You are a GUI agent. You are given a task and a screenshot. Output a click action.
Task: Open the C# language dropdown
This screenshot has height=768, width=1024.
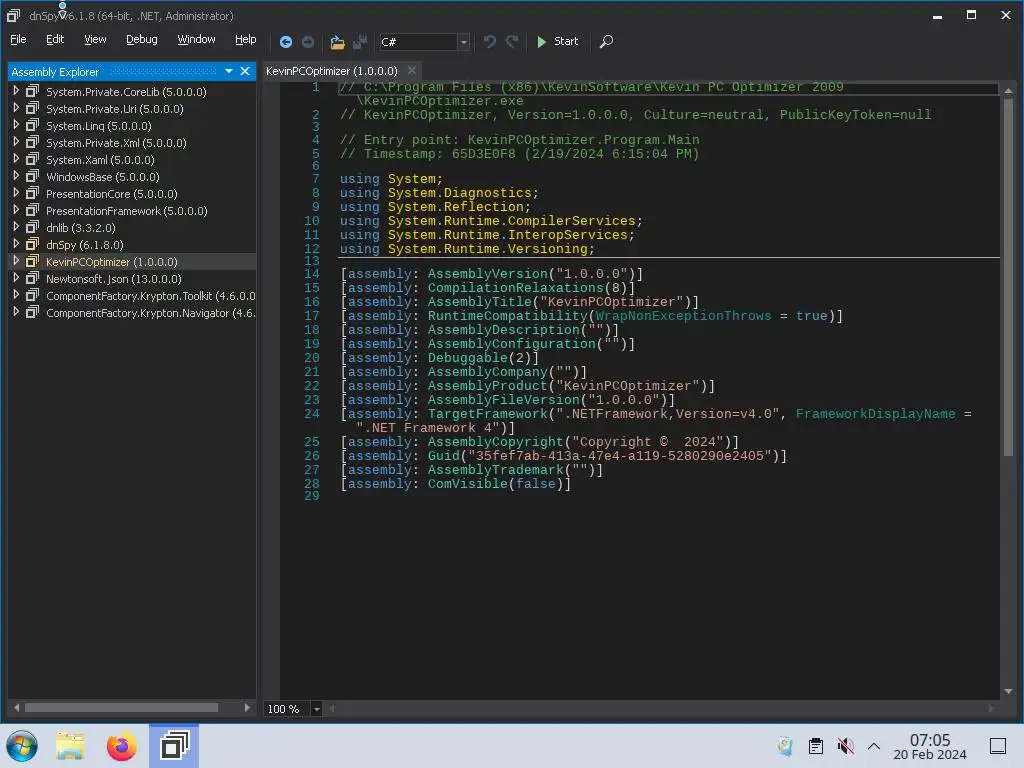point(464,42)
